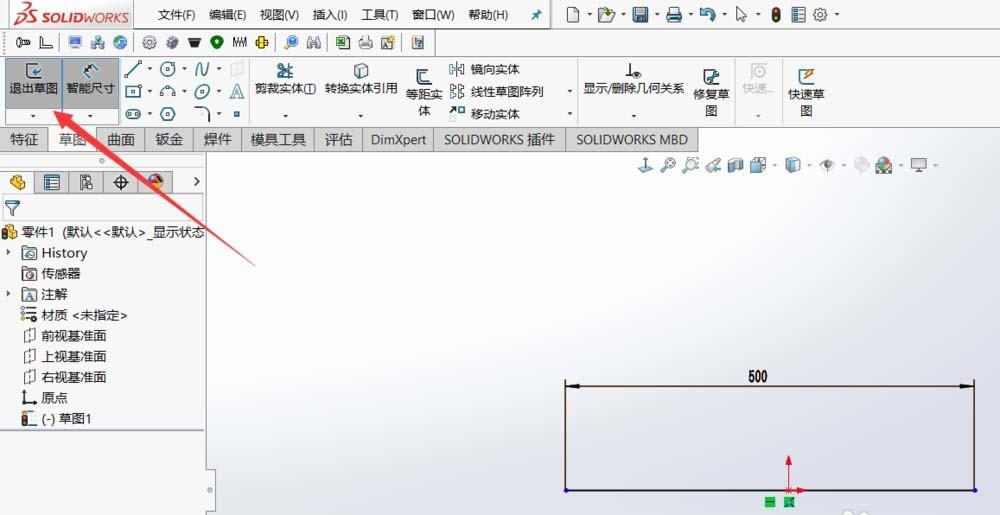1000x515 pixels.
Task: Switch to the 评估 Evaluate tab
Action: click(x=338, y=140)
